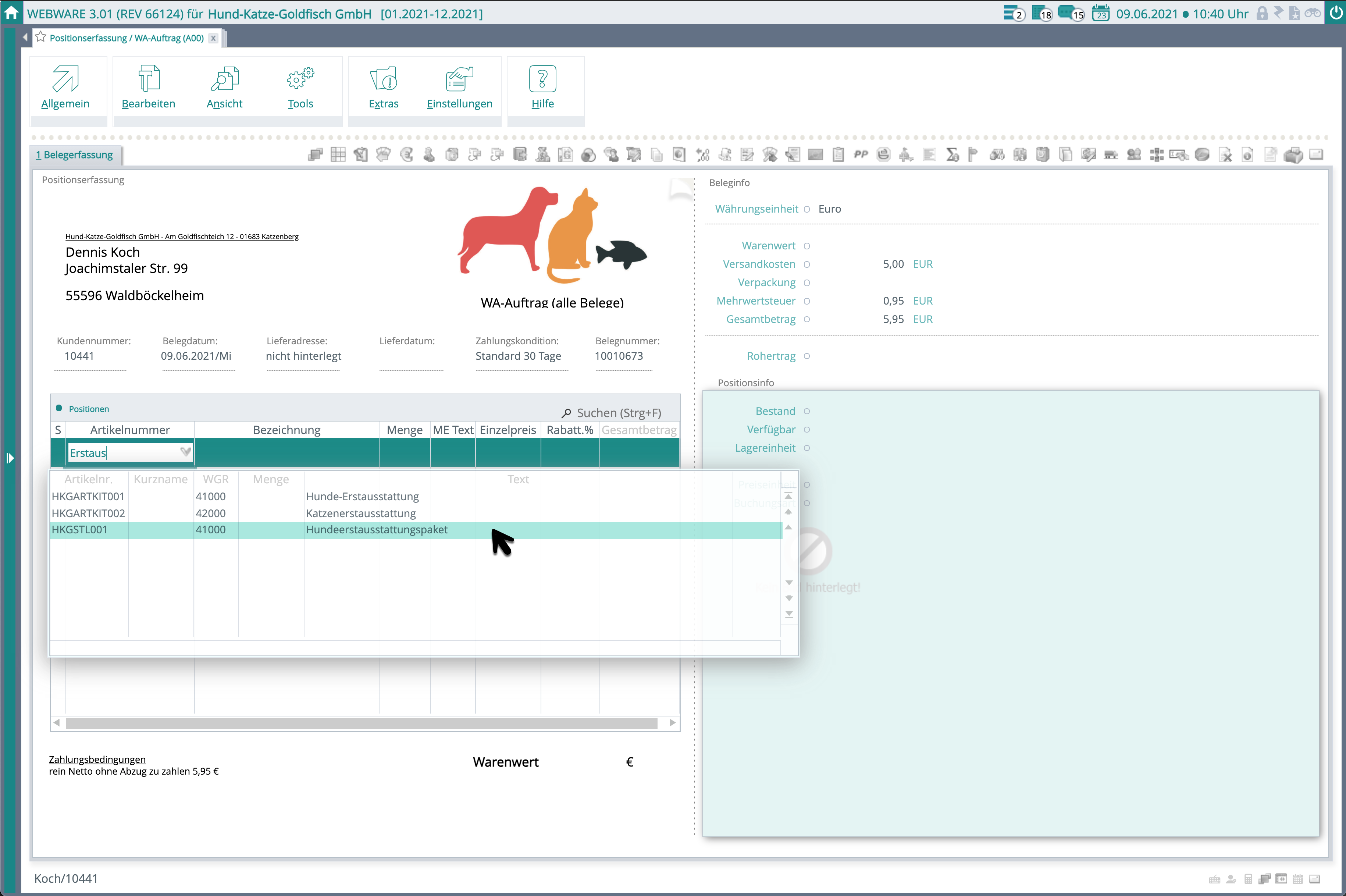Switch to the 1 Belegerfassung tab
Viewport: 1346px width, 896px height.
74,155
